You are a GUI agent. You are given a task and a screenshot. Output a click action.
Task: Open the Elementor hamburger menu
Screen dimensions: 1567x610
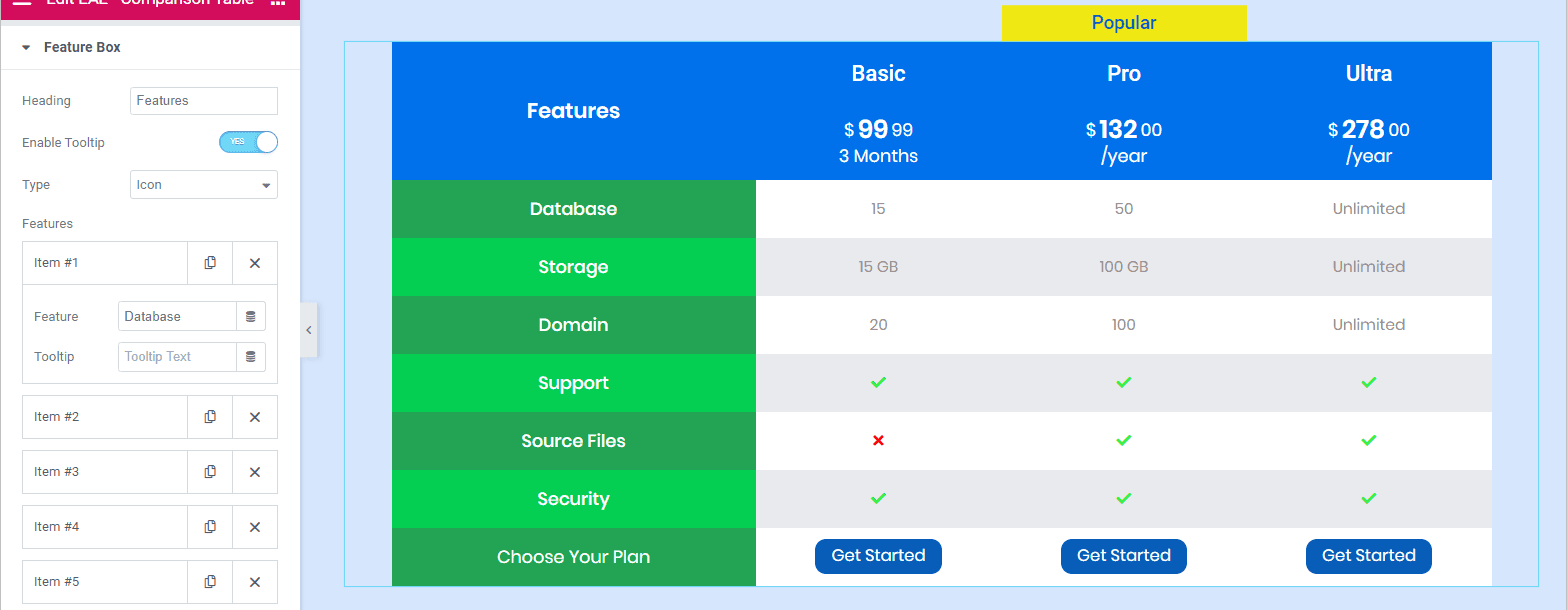point(22,4)
